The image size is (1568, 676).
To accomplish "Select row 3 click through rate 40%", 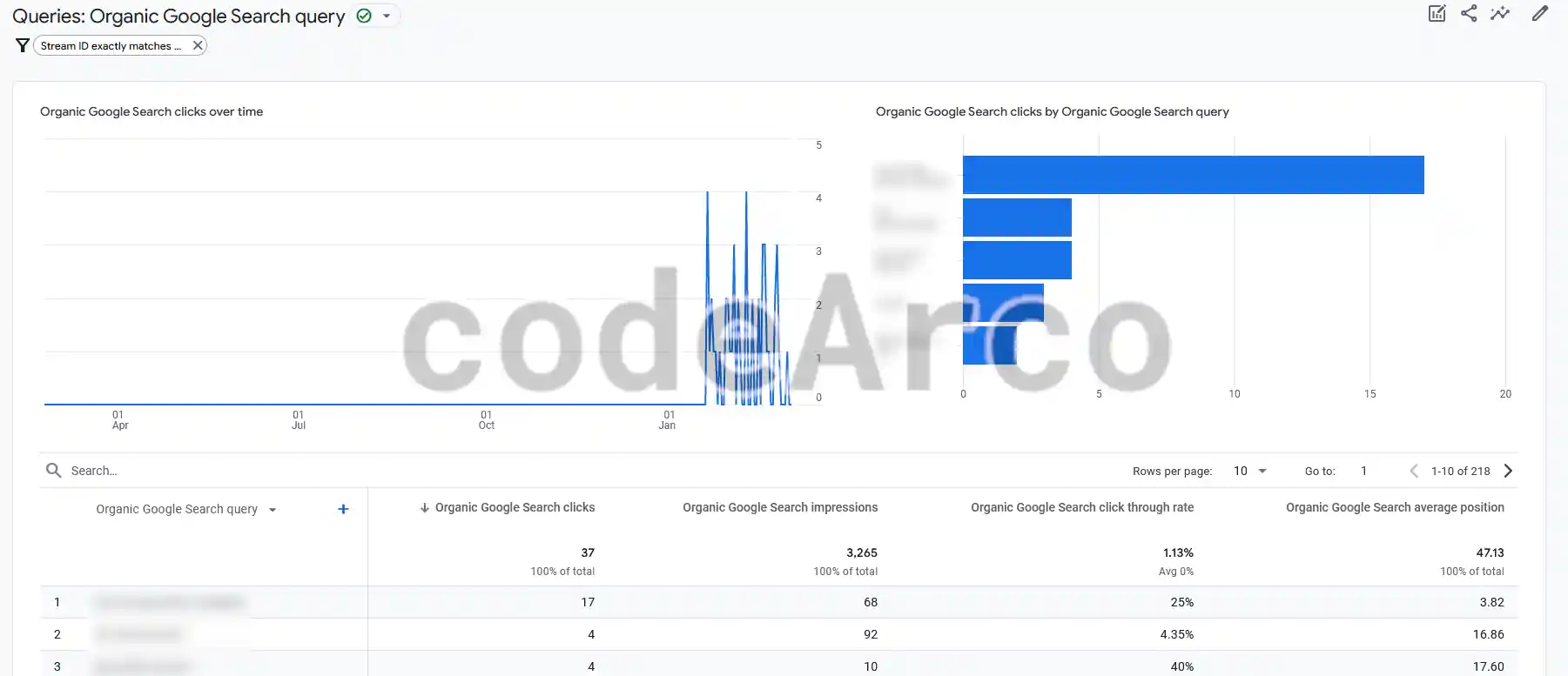I will [1182, 666].
